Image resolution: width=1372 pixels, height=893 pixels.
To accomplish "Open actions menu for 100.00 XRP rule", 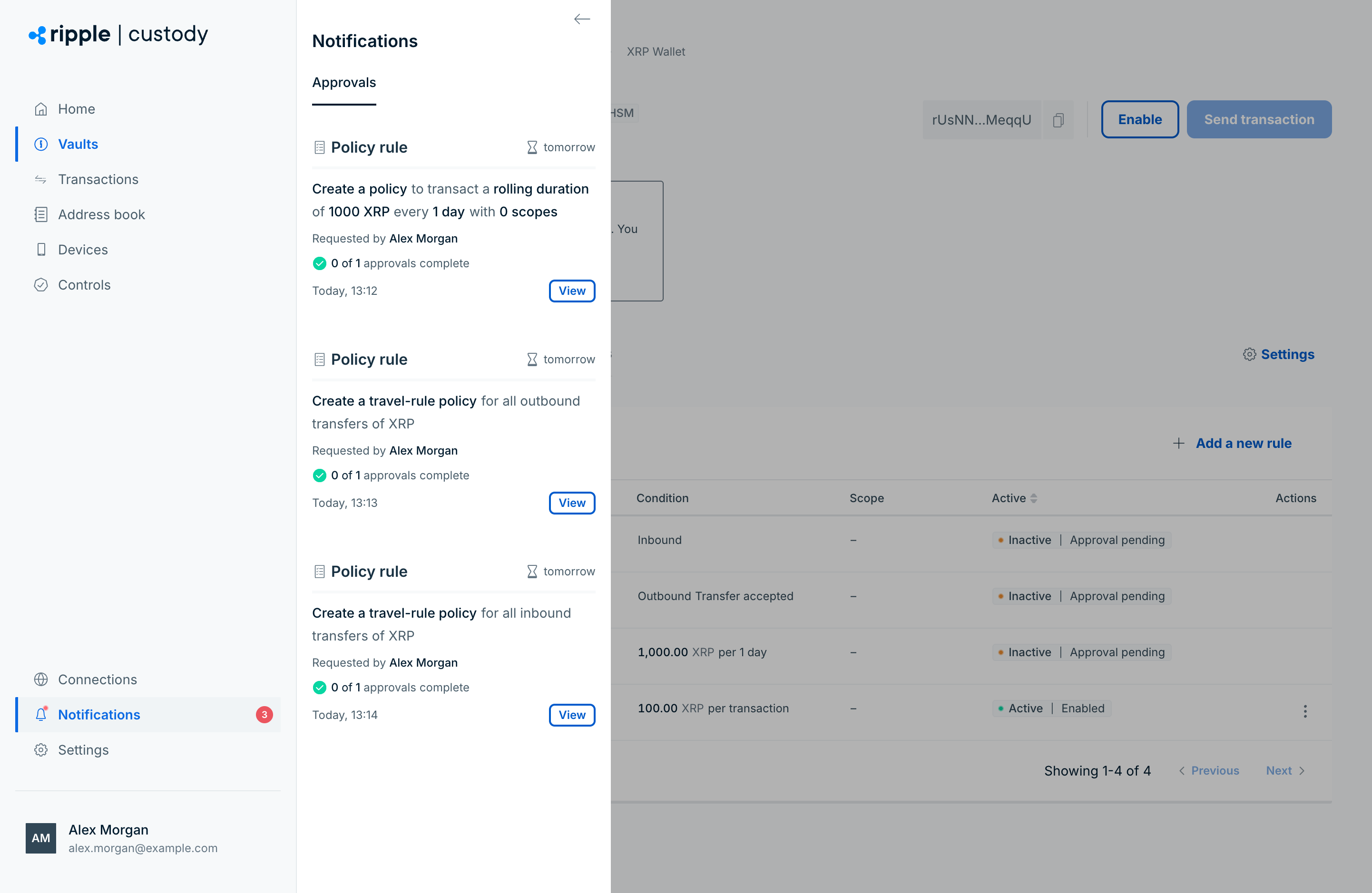I will click(1305, 711).
